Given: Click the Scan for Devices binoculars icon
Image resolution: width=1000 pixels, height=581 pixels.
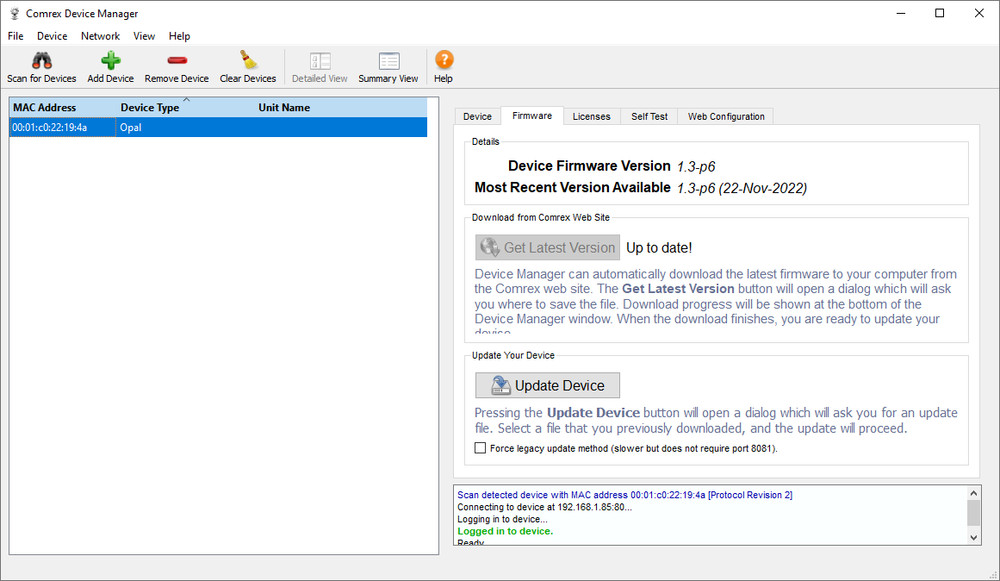Looking at the screenshot, I should pyautogui.click(x=42, y=61).
